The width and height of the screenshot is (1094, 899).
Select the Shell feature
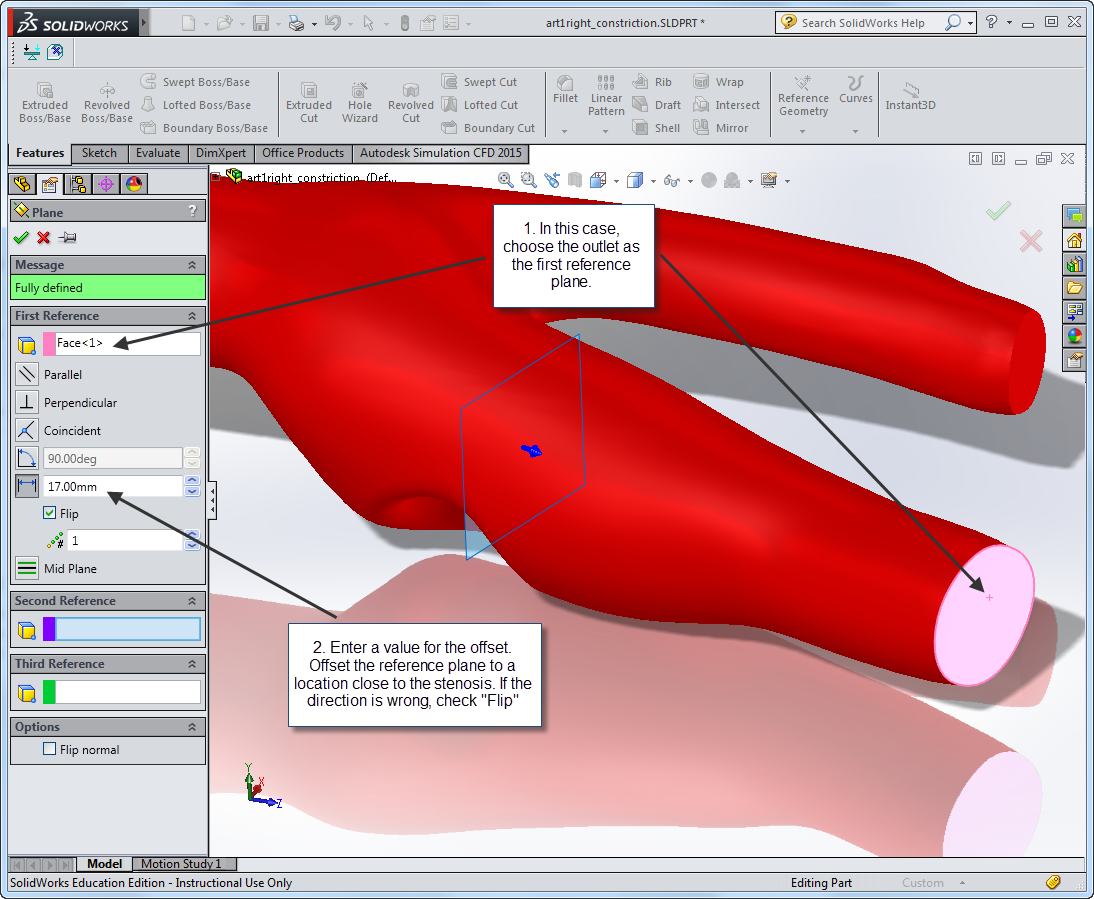click(656, 128)
